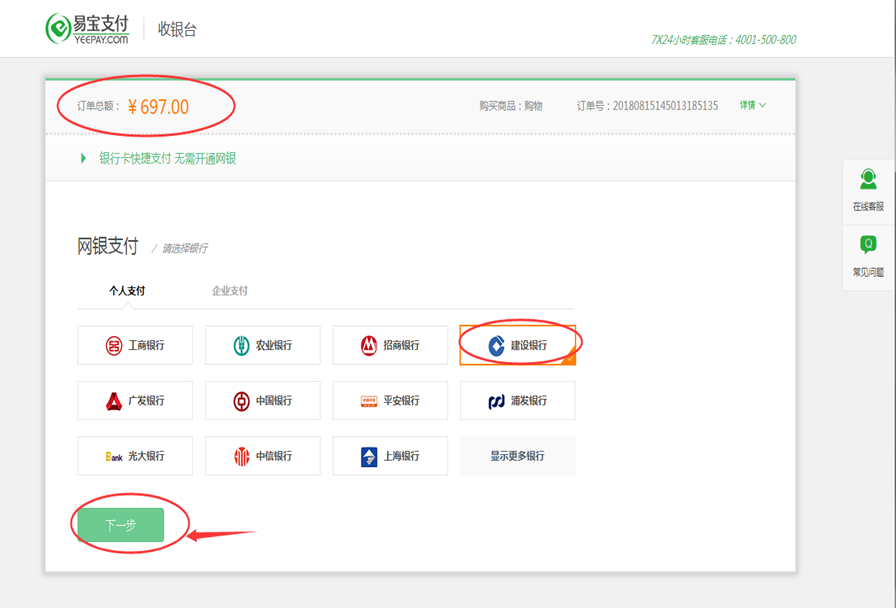The image size is (896, 608).
Task: Select the 农业银行 (ABC) bank icon
Action: [x=262, y=345]
